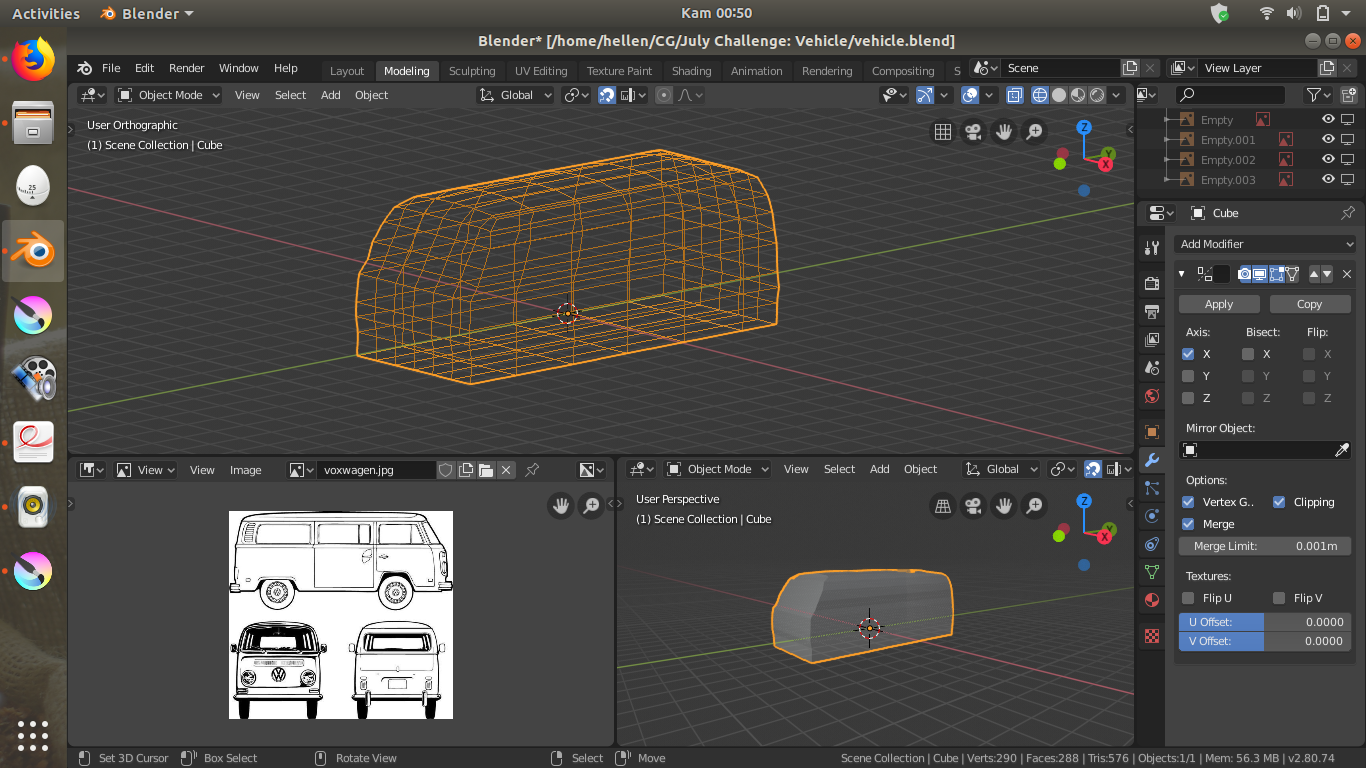Open Object Mode dropdown in top viewport
Image resolution: width=1366 pixels, height=768 pixels.
[x=169, y=95]
